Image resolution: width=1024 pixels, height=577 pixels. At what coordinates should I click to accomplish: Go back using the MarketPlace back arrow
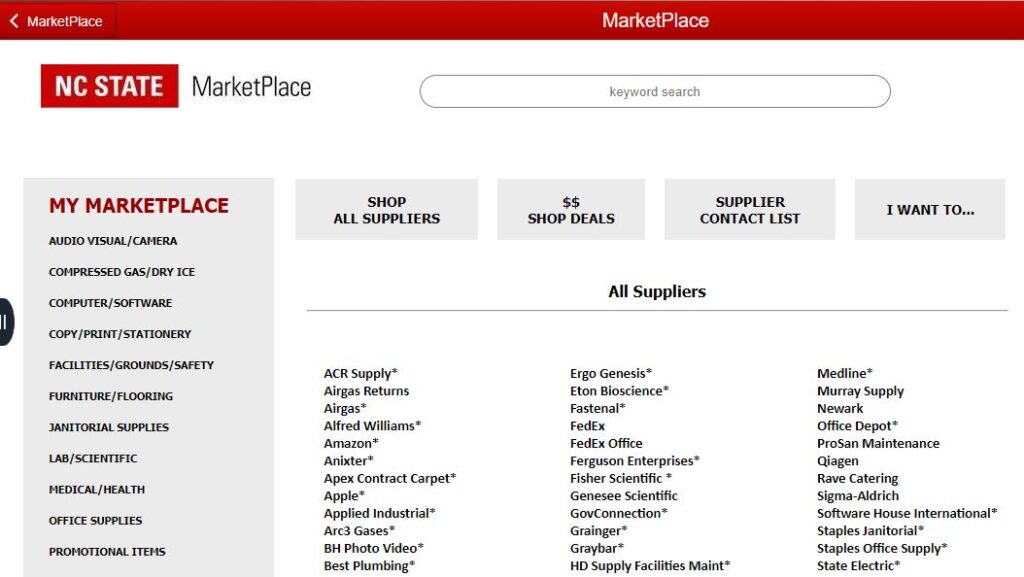[x=57, y=21]
